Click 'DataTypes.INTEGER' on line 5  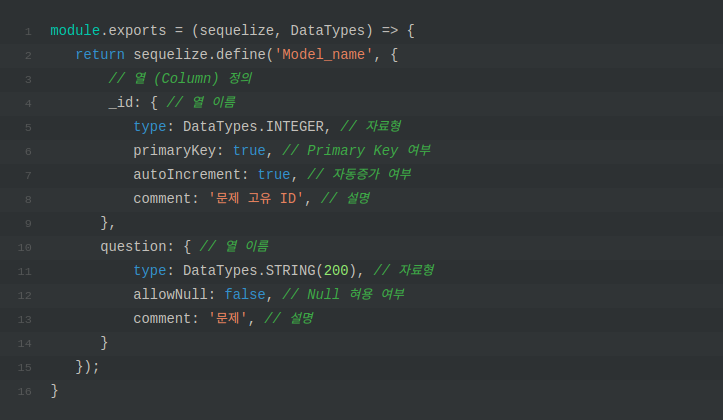point(253,127)
